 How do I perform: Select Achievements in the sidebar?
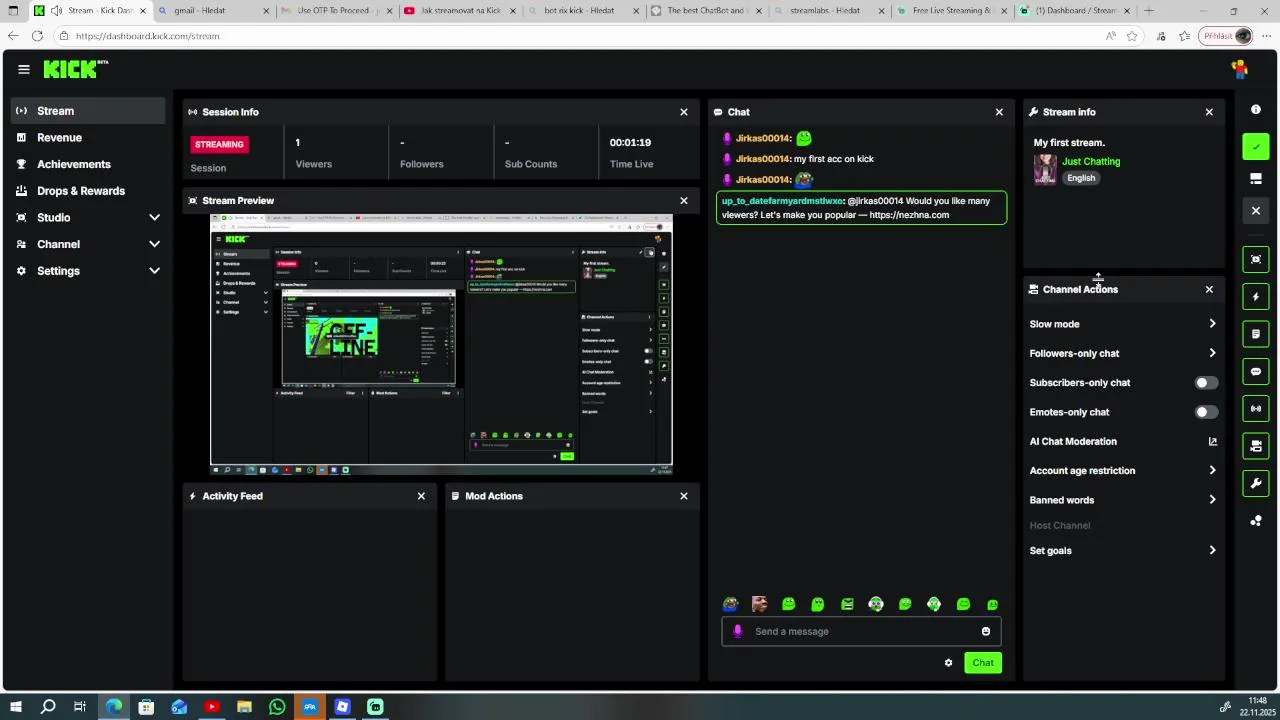88,164
